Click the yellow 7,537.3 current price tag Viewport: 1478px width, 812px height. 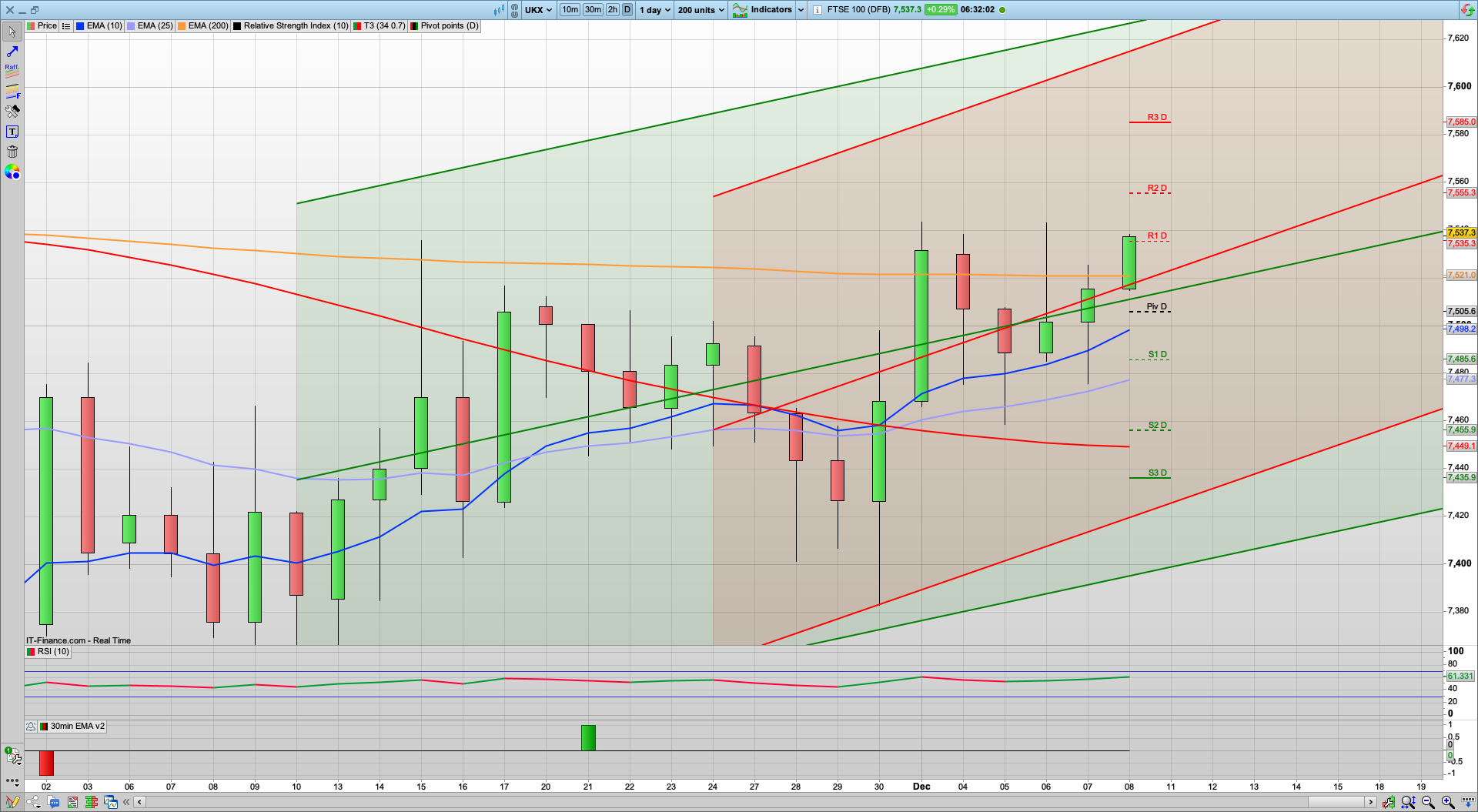click(x=1461, y=232)
